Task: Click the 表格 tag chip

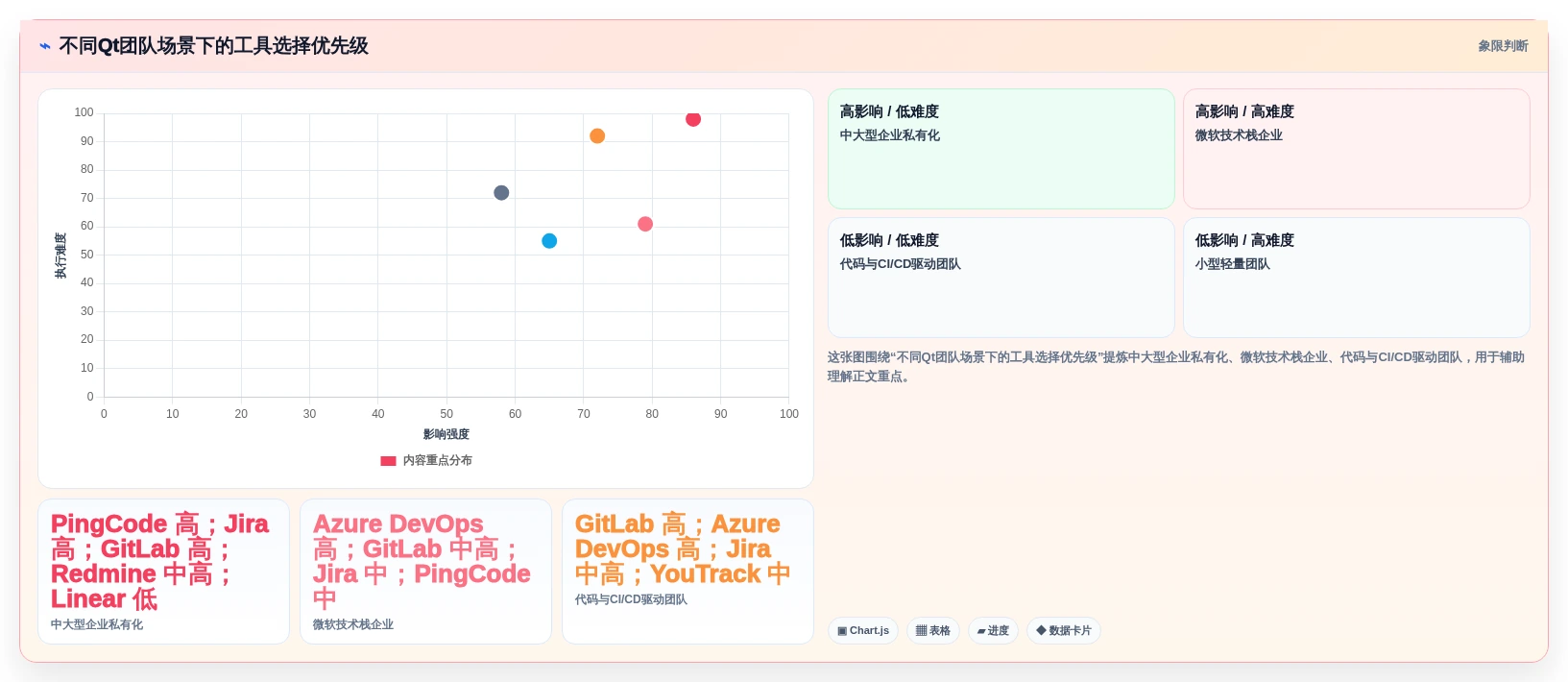Action: pyautogui.click(x=933, y=631)
